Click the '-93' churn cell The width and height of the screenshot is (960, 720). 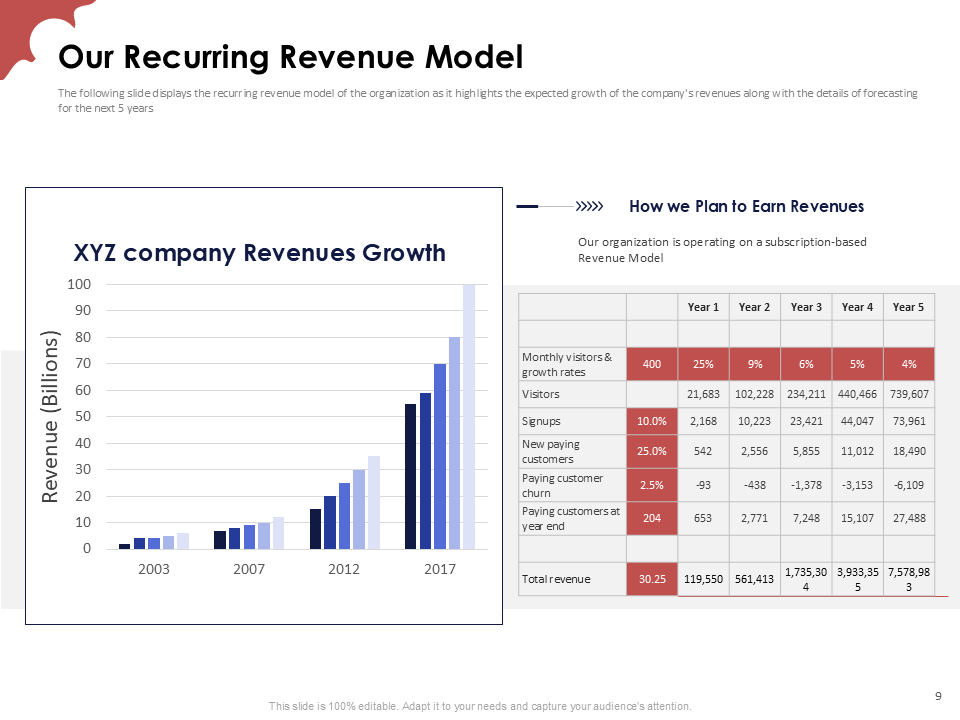[703, 485]
